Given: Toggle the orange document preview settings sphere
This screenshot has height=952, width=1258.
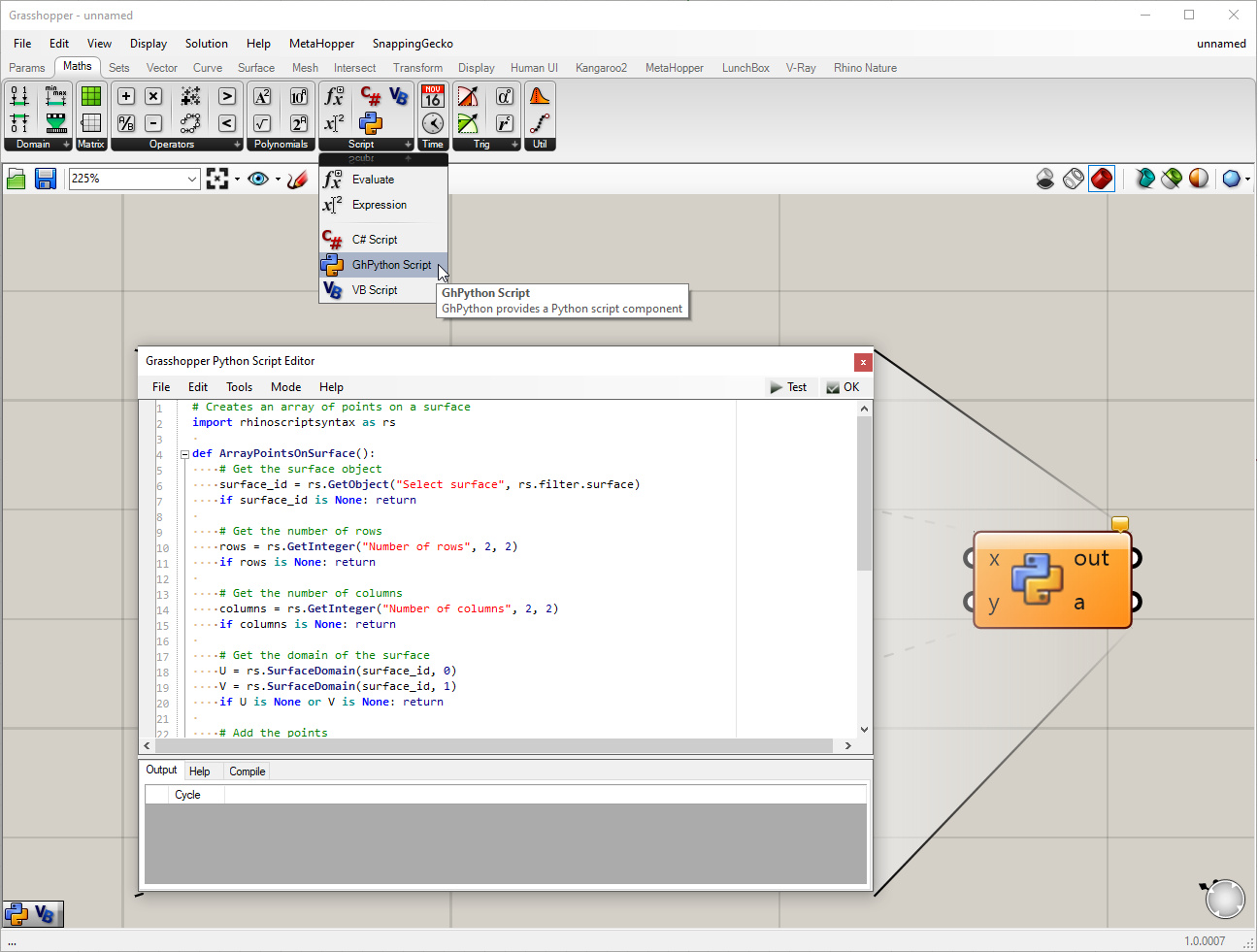Looking at the screenshot, I should click(x=1200, y=179).
